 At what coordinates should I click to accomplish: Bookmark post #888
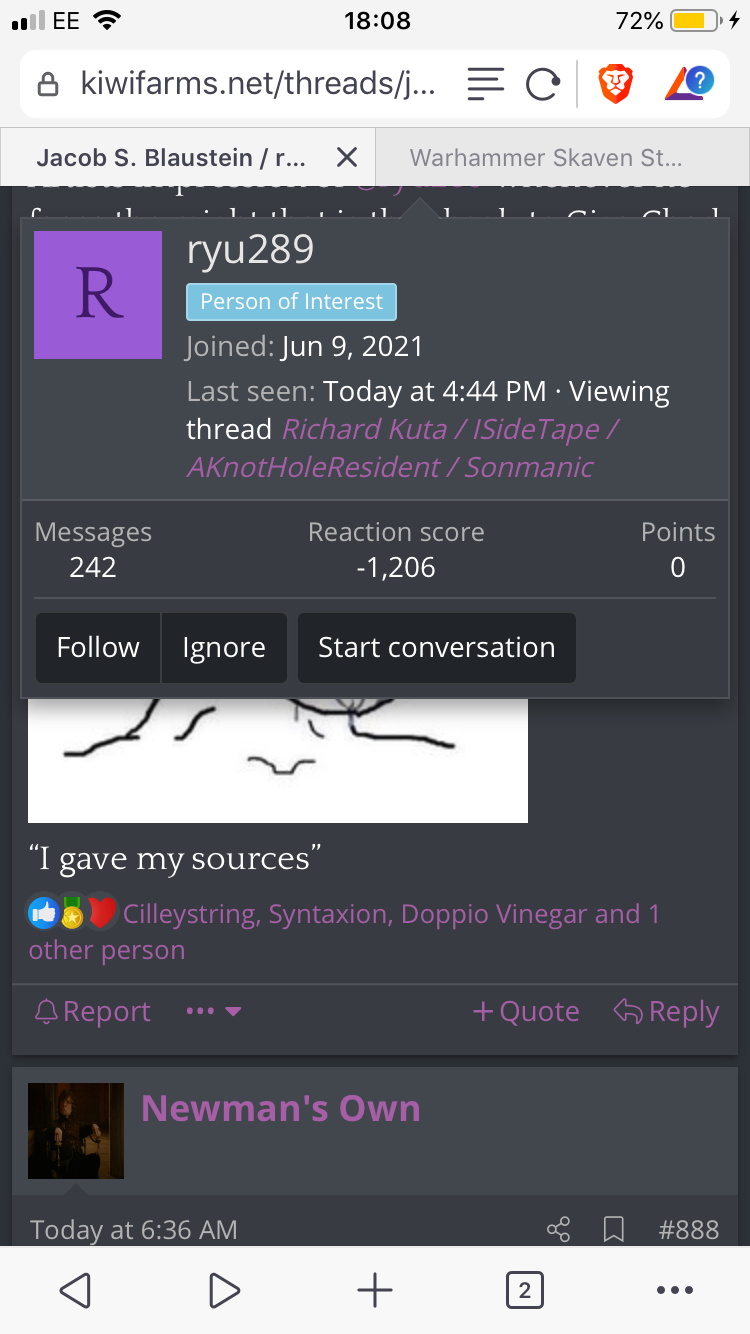click(x=614, y=1229)
